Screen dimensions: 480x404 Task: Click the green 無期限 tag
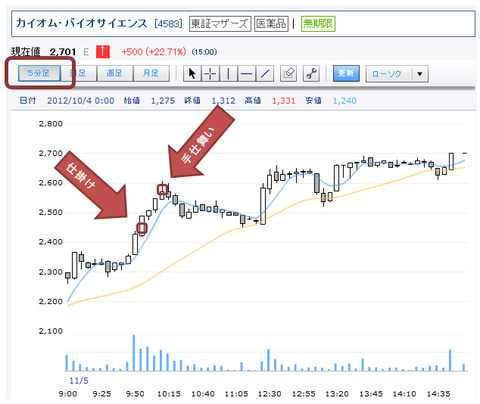pyautogui.click(x=318, y=24)
